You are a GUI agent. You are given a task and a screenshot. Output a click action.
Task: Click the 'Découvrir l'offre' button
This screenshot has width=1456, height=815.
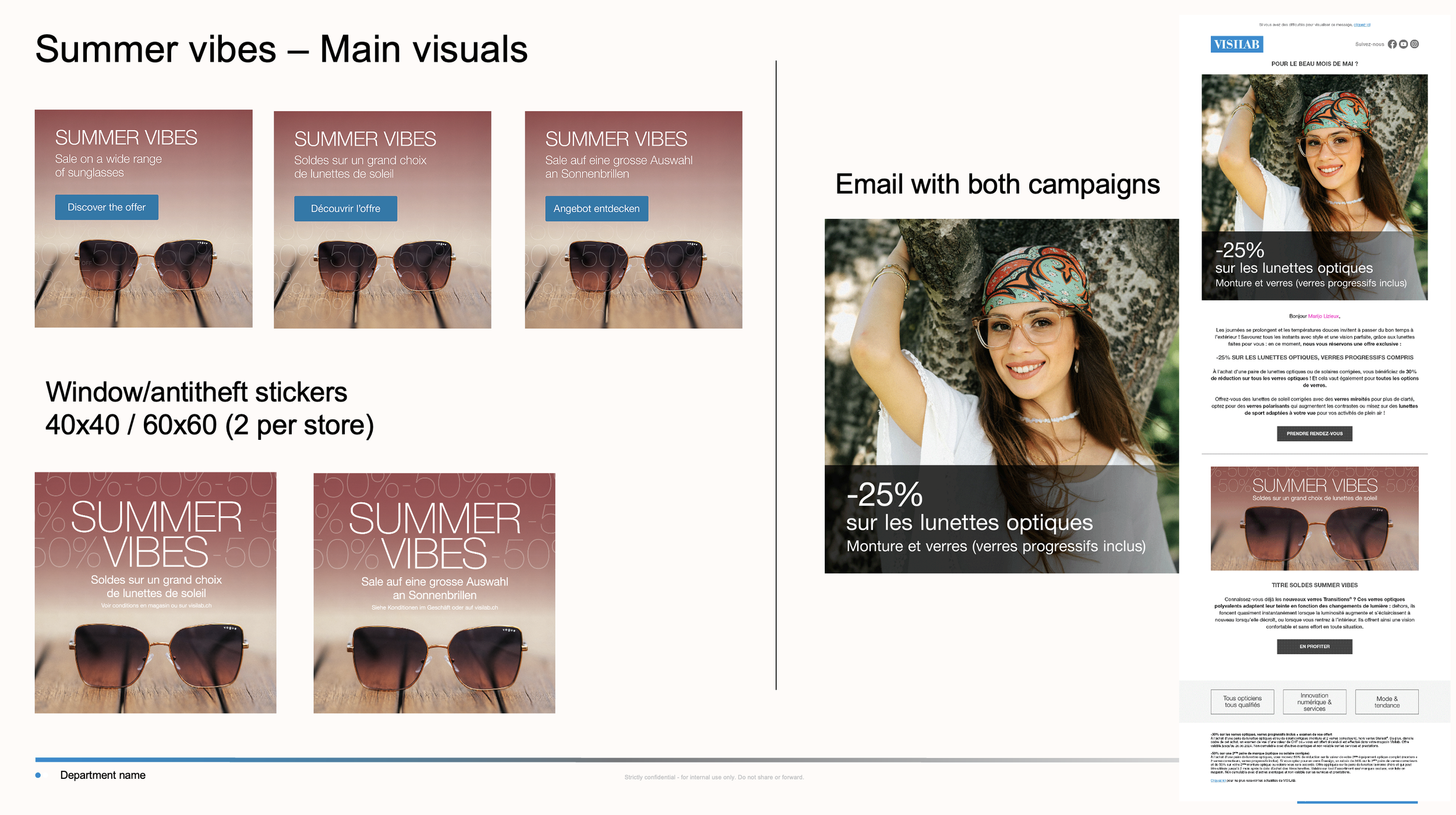(345, 209)
